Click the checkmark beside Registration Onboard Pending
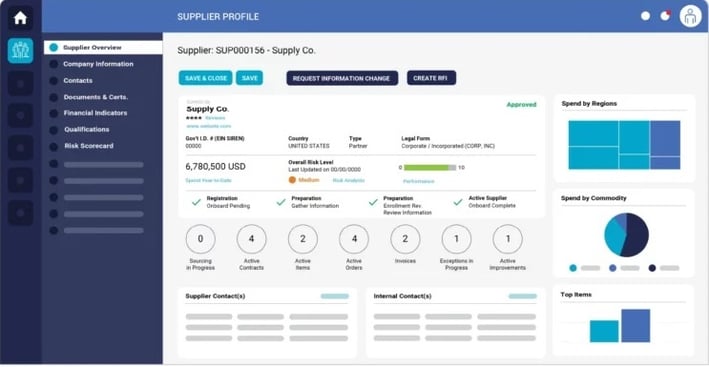709x367 pixels. click(196, 202)
